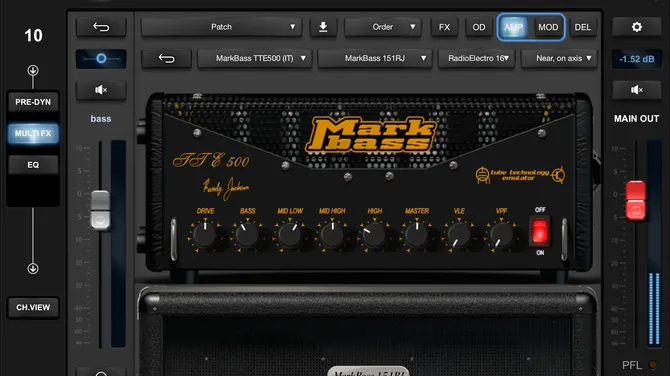The width and height of the screenshot is (670, 376).
Task: Click the top signal chain arrow icon
Action: click(33, 70)
